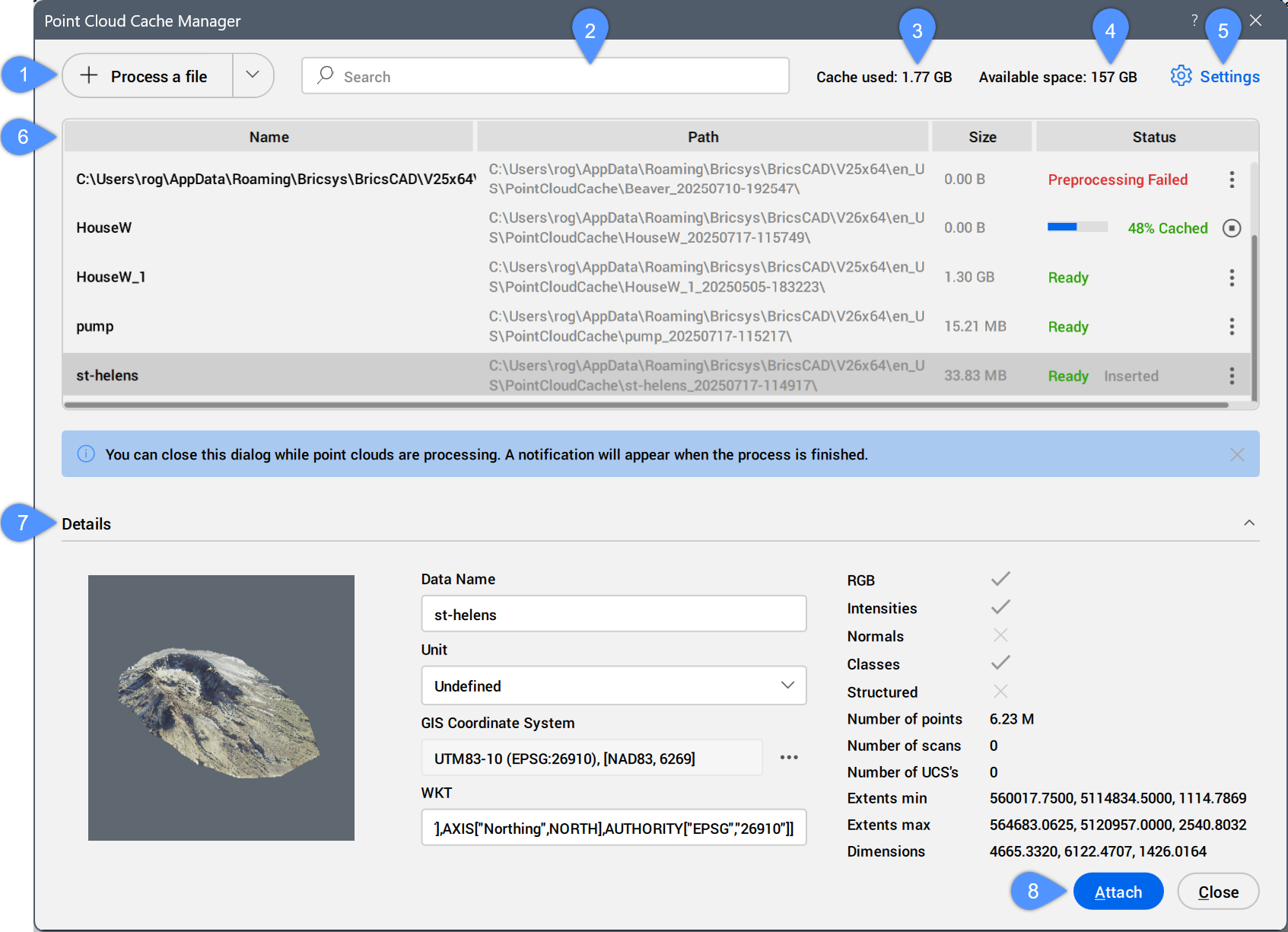The image size is (1288, 932).
Task: Click the help question mark icon
Action: pos(1194,21)
